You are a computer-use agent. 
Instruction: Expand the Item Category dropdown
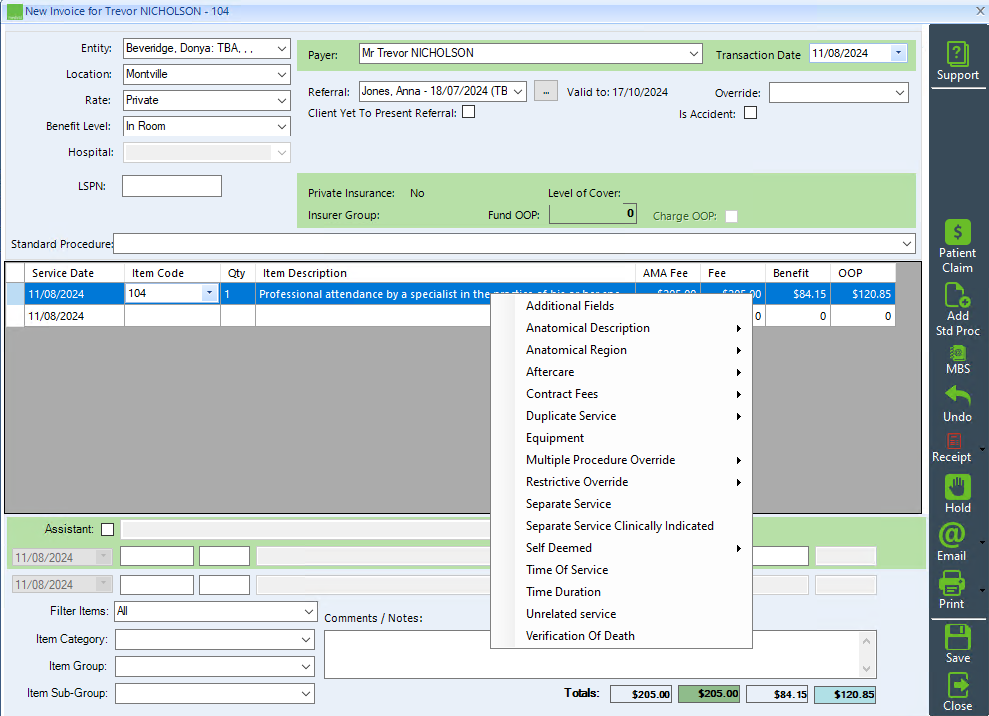[306, 640]
